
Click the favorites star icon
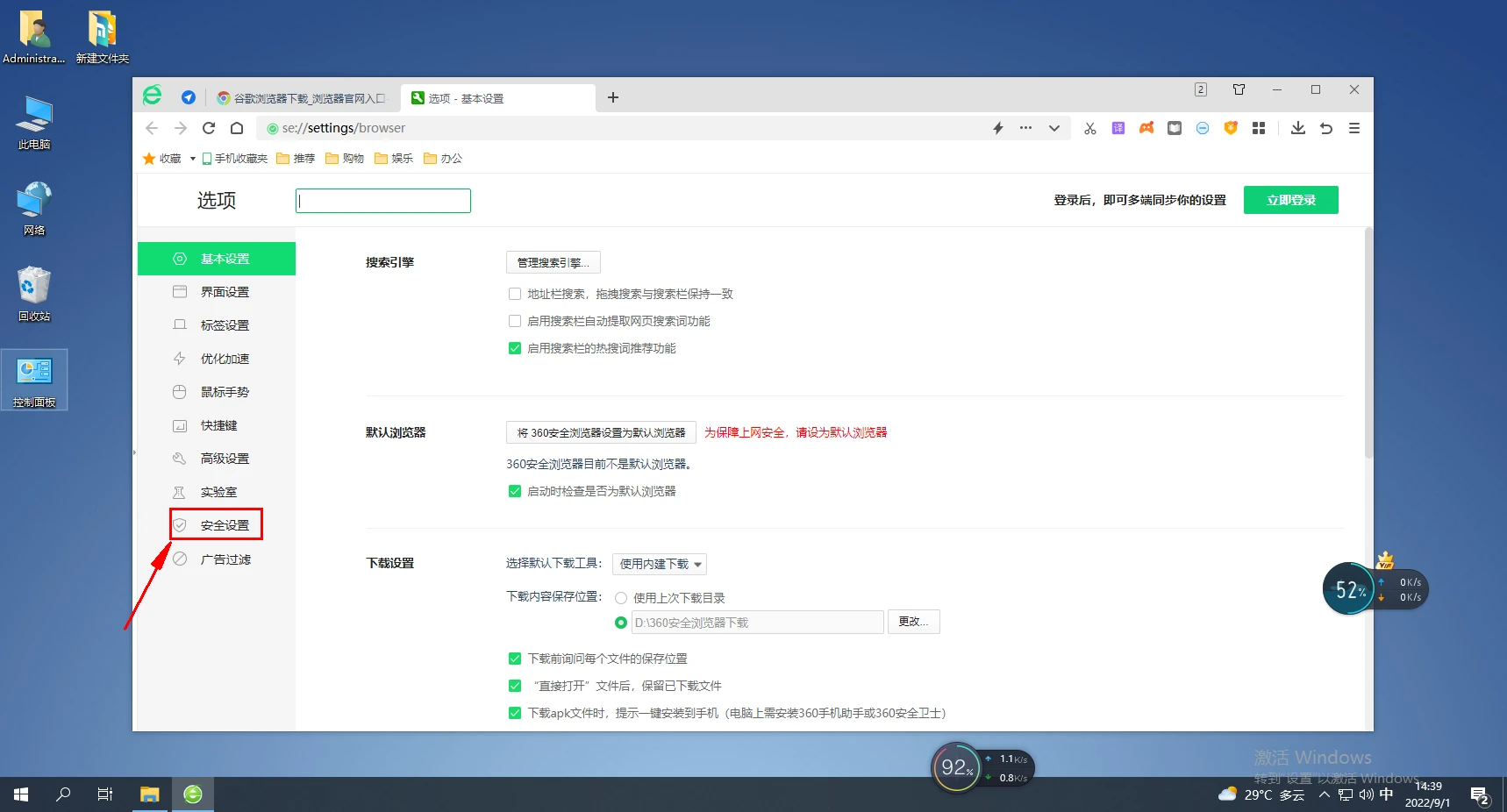[149, 159]
